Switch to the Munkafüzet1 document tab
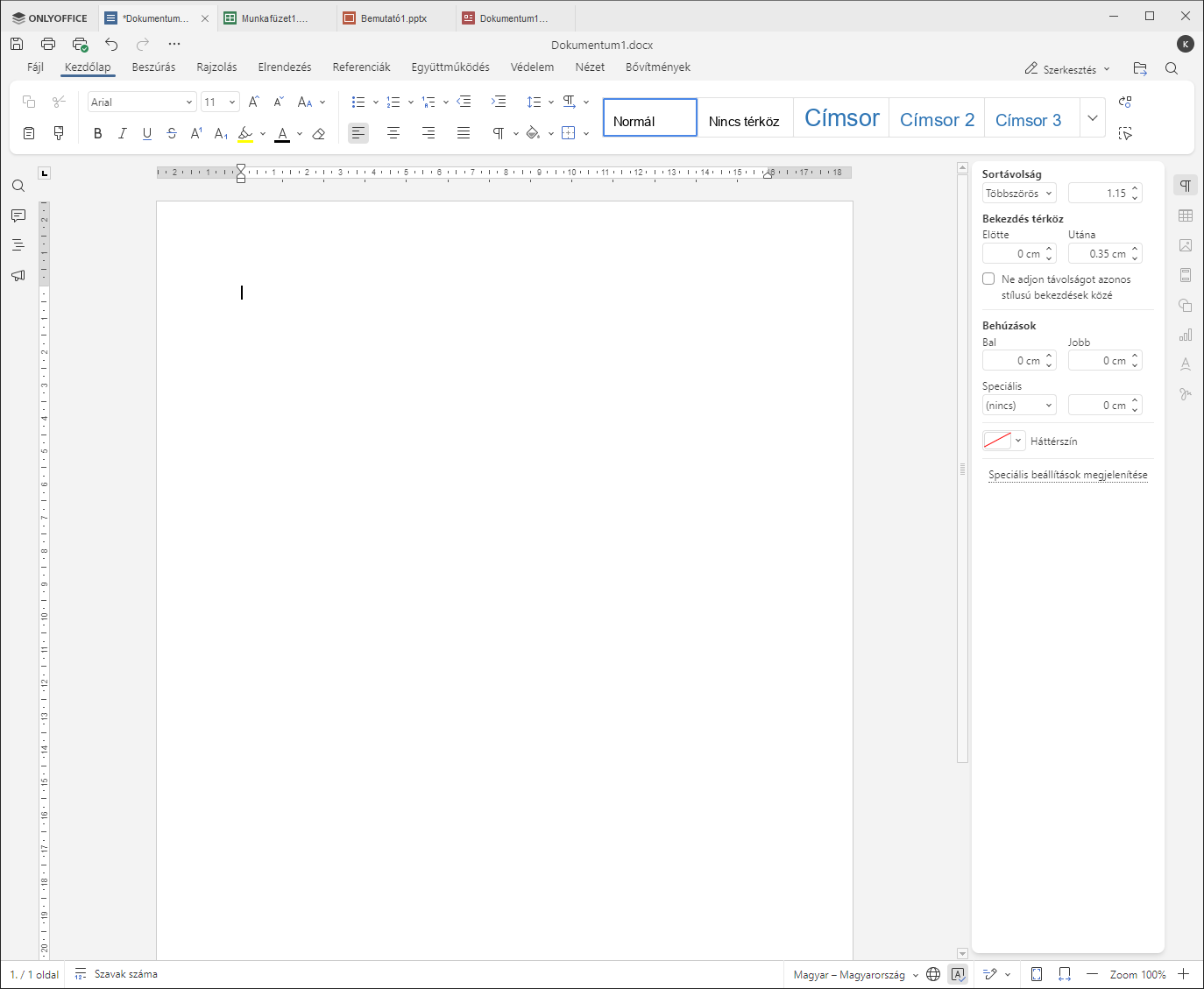This screenshot has width=1204, height=989. (276, 18)
